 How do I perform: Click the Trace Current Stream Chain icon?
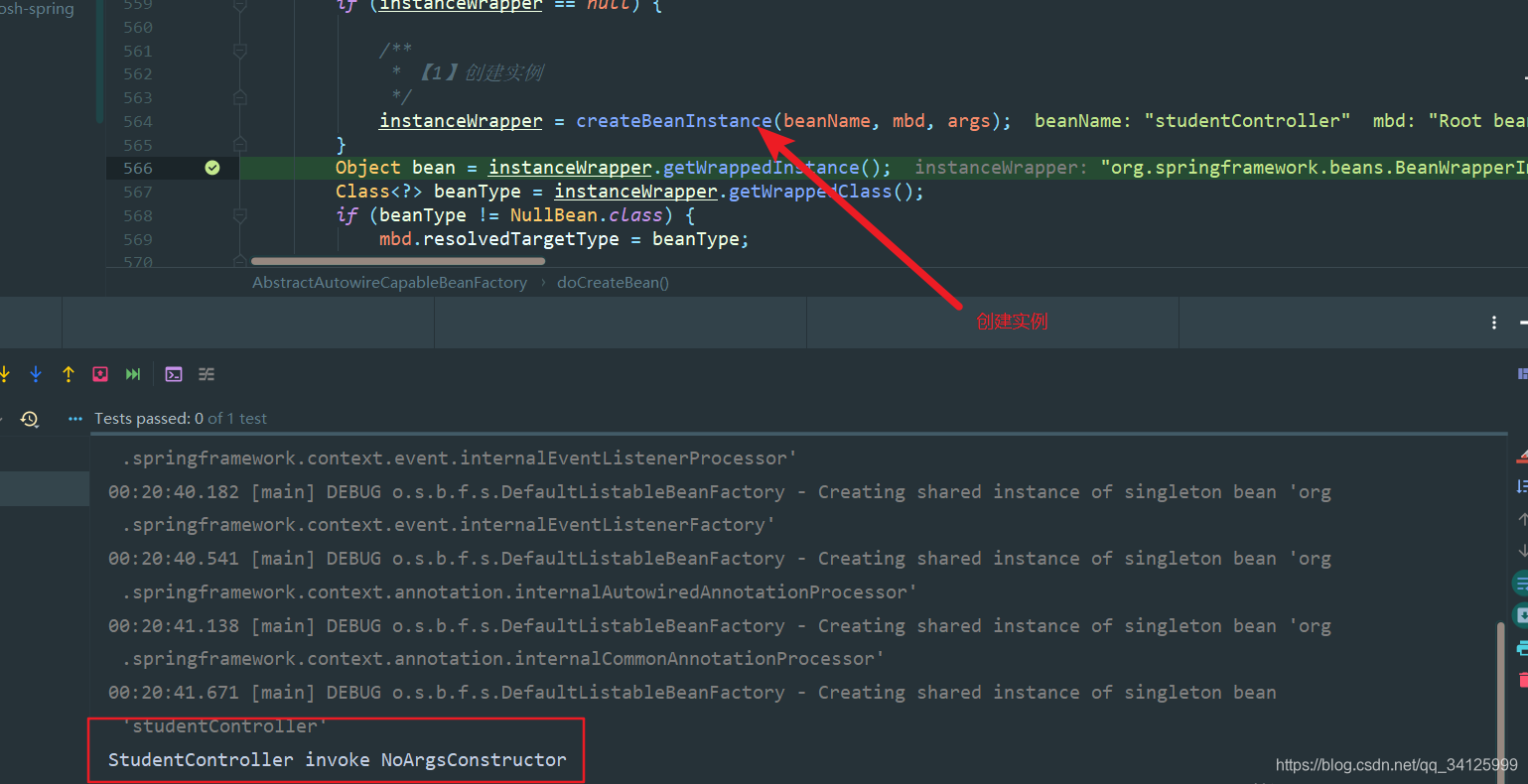[207, 374]
